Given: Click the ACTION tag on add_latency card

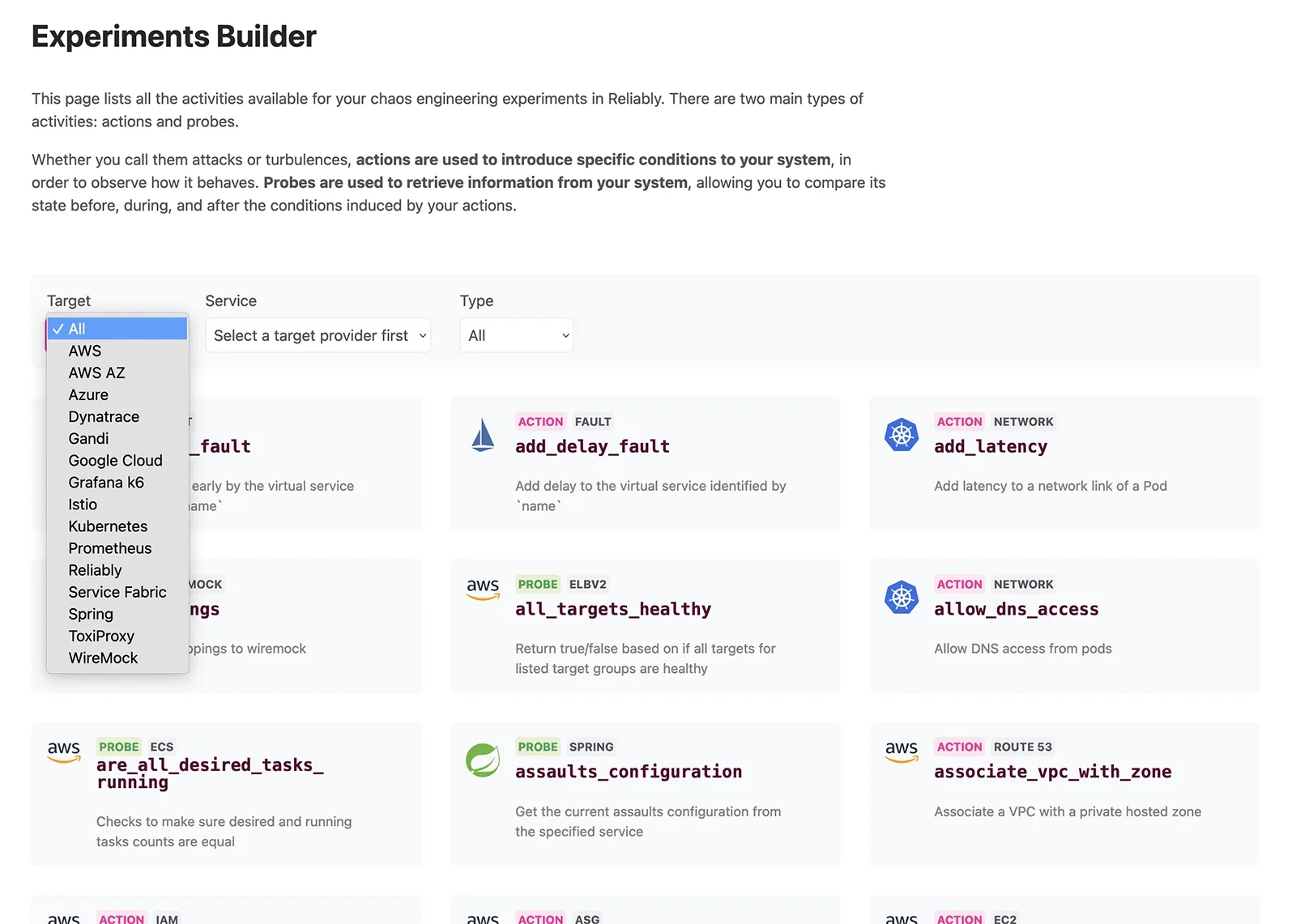Looking at the screenshot, I should pyautogui.click(x=959, y=422).
